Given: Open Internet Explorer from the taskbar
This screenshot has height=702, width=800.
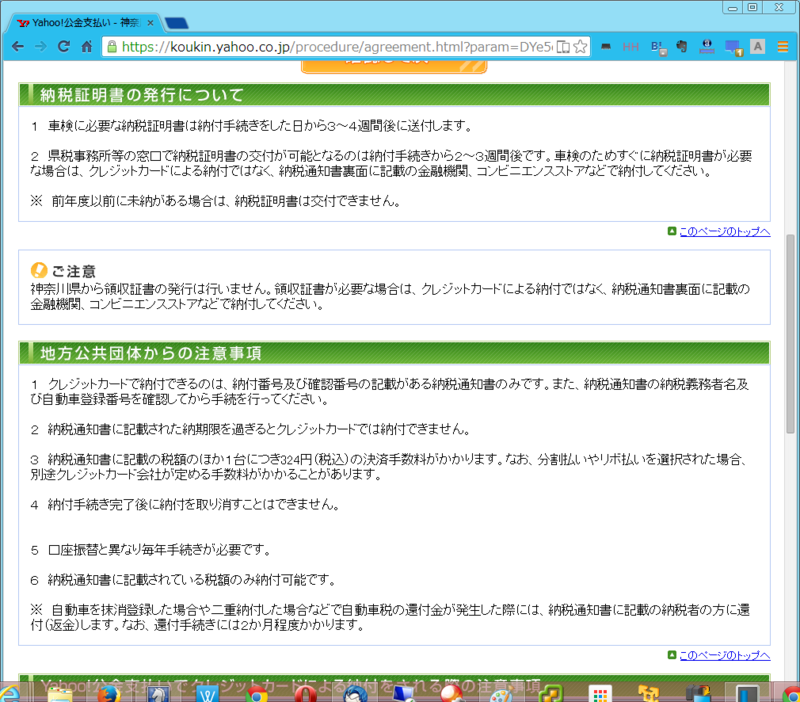Looking at the screenshot, I should tap(9, 694).
